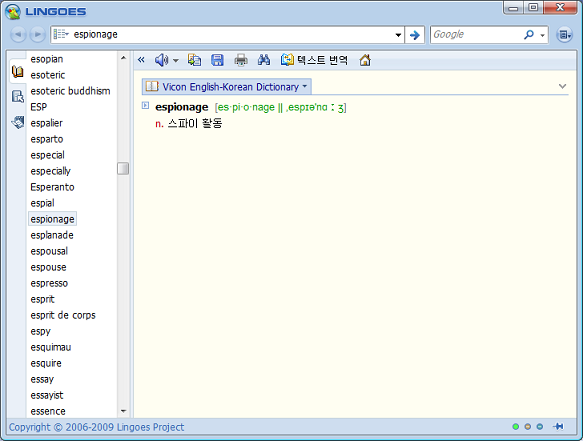Click the green phonetic transcription text
Viewport: 583px width, 441px height.
(x=280, y=107)
